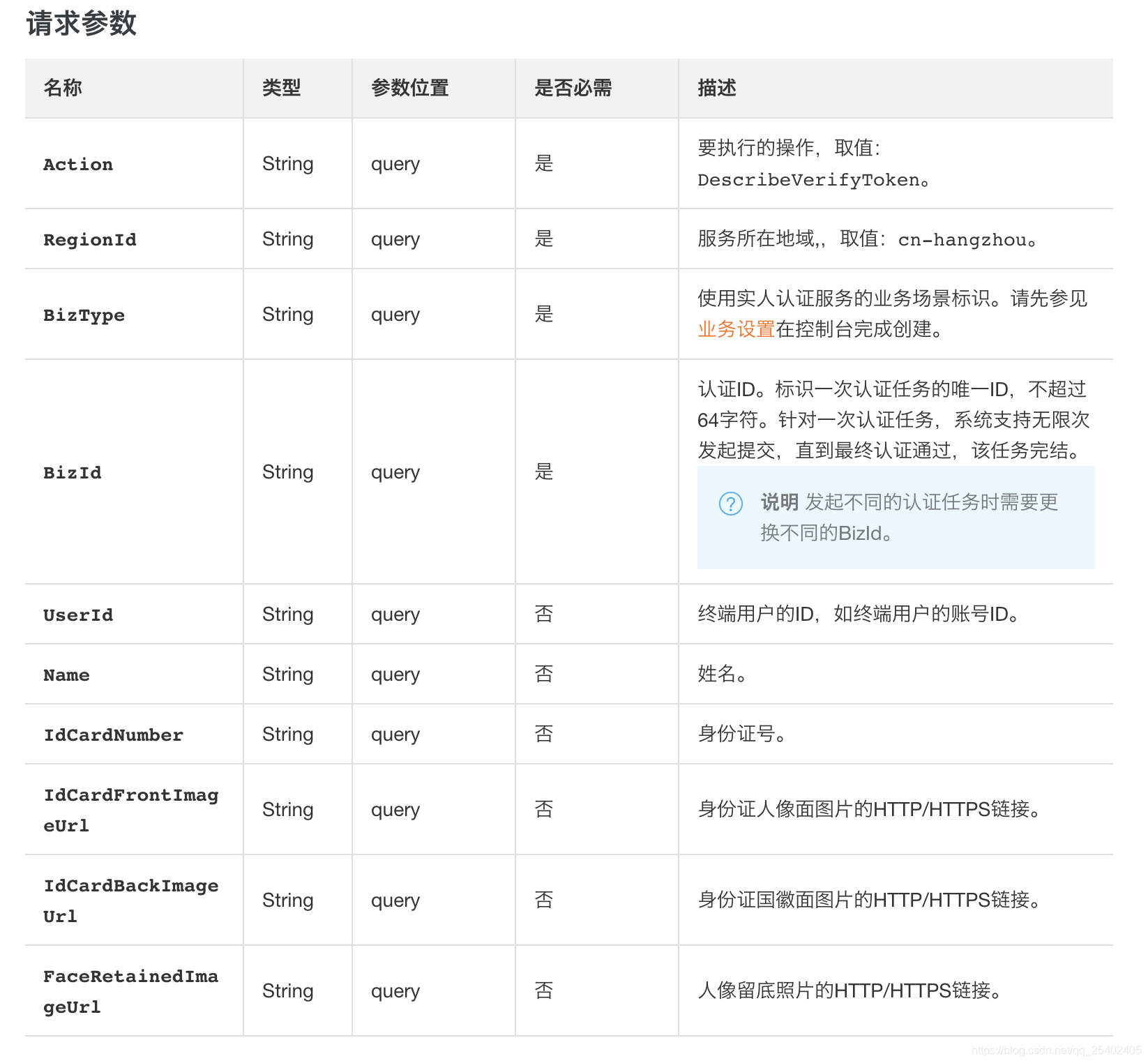Click query in the FaceRetainedImageUrl row
1148x1063 pixels.
395,992
